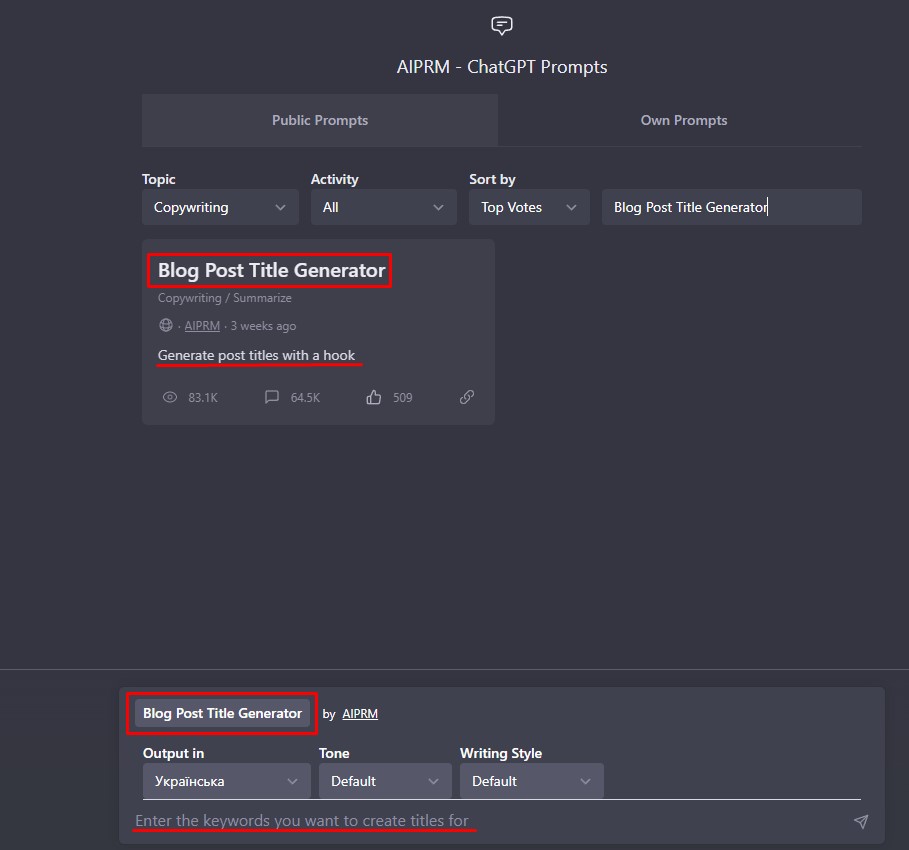Expand the Writing Style dropdown
This screenshot has width=909, height=850.
532,781
